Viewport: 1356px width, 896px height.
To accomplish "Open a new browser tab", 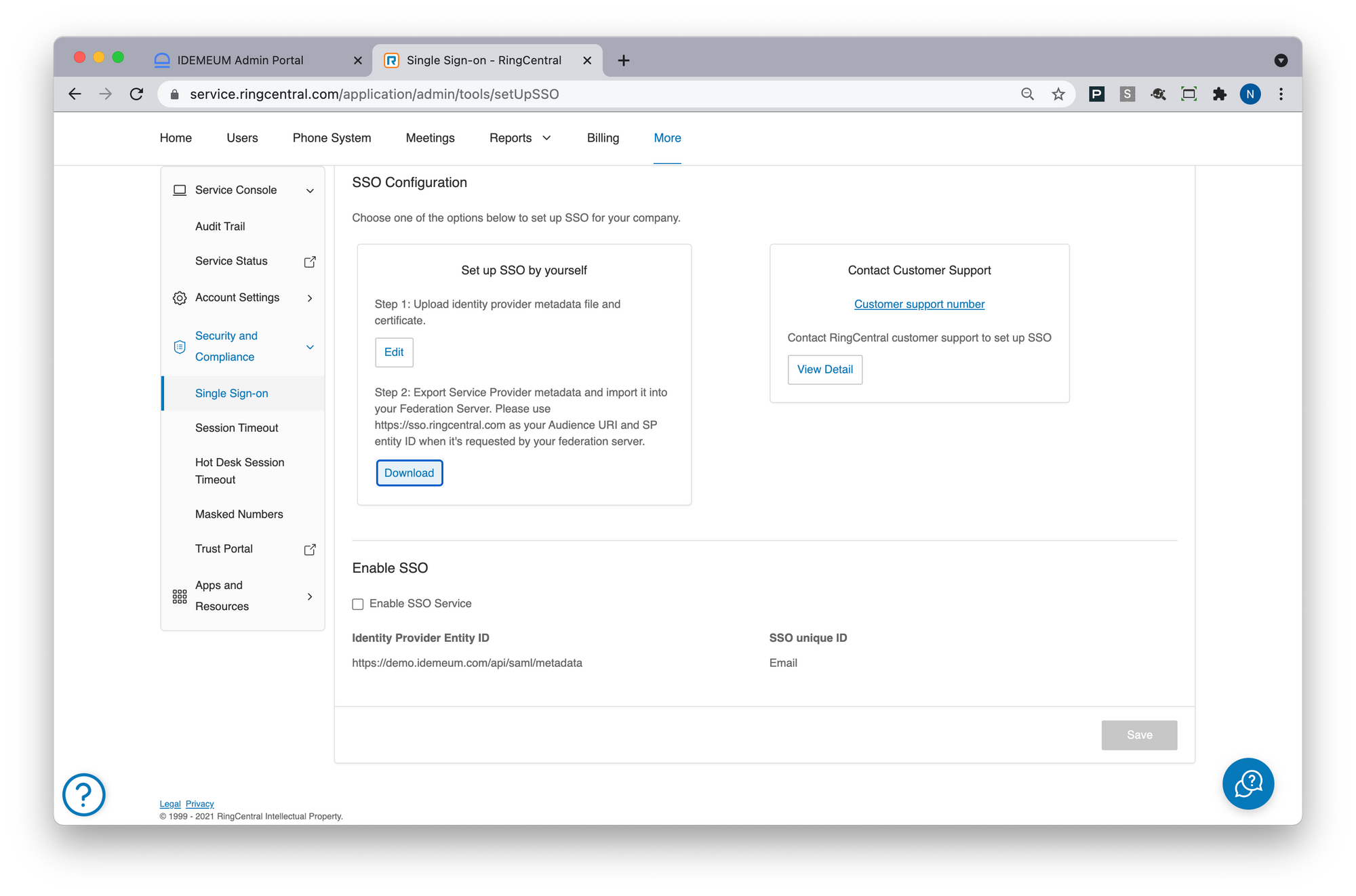I will pos(624,60).
